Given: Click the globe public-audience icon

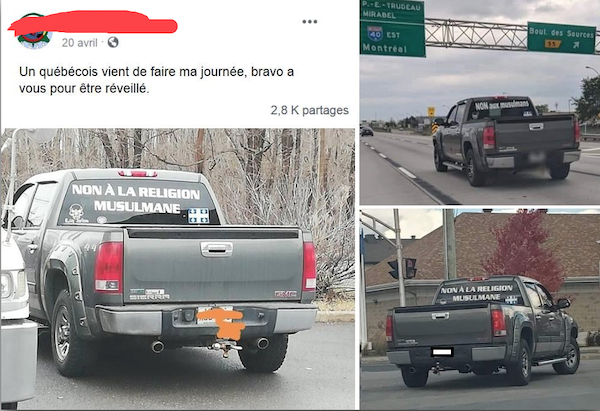Looking at the screenshot, I should 113,42.
